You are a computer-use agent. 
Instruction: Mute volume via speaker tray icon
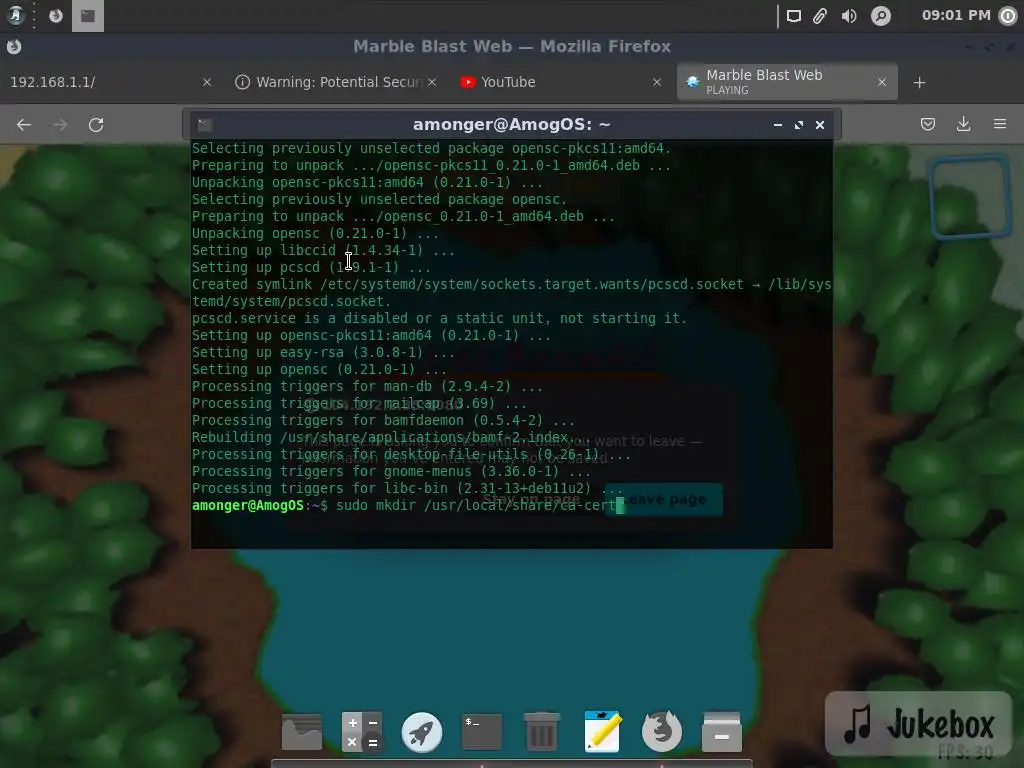click(x=849, y=16)
